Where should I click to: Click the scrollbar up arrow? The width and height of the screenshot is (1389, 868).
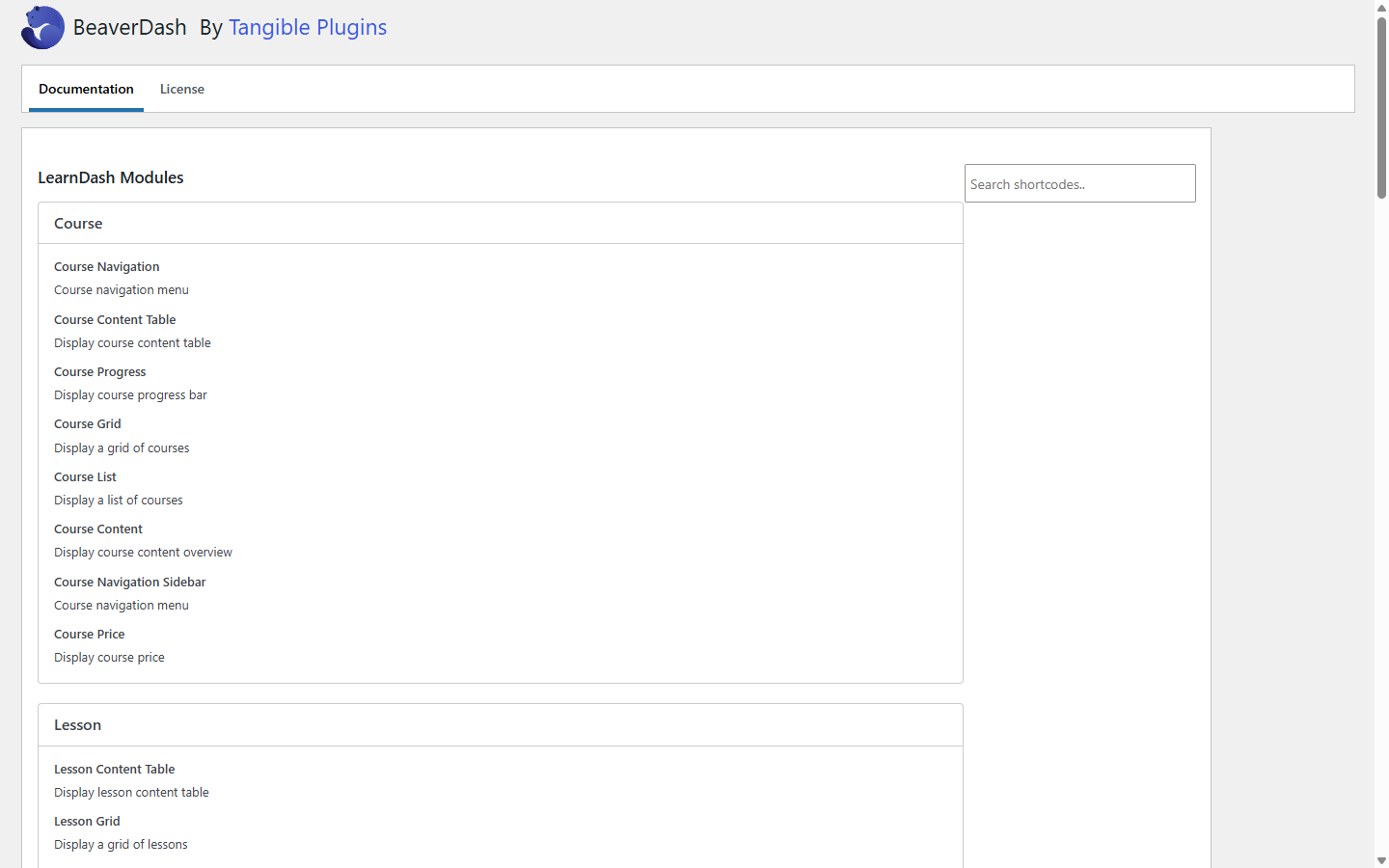1381,8
